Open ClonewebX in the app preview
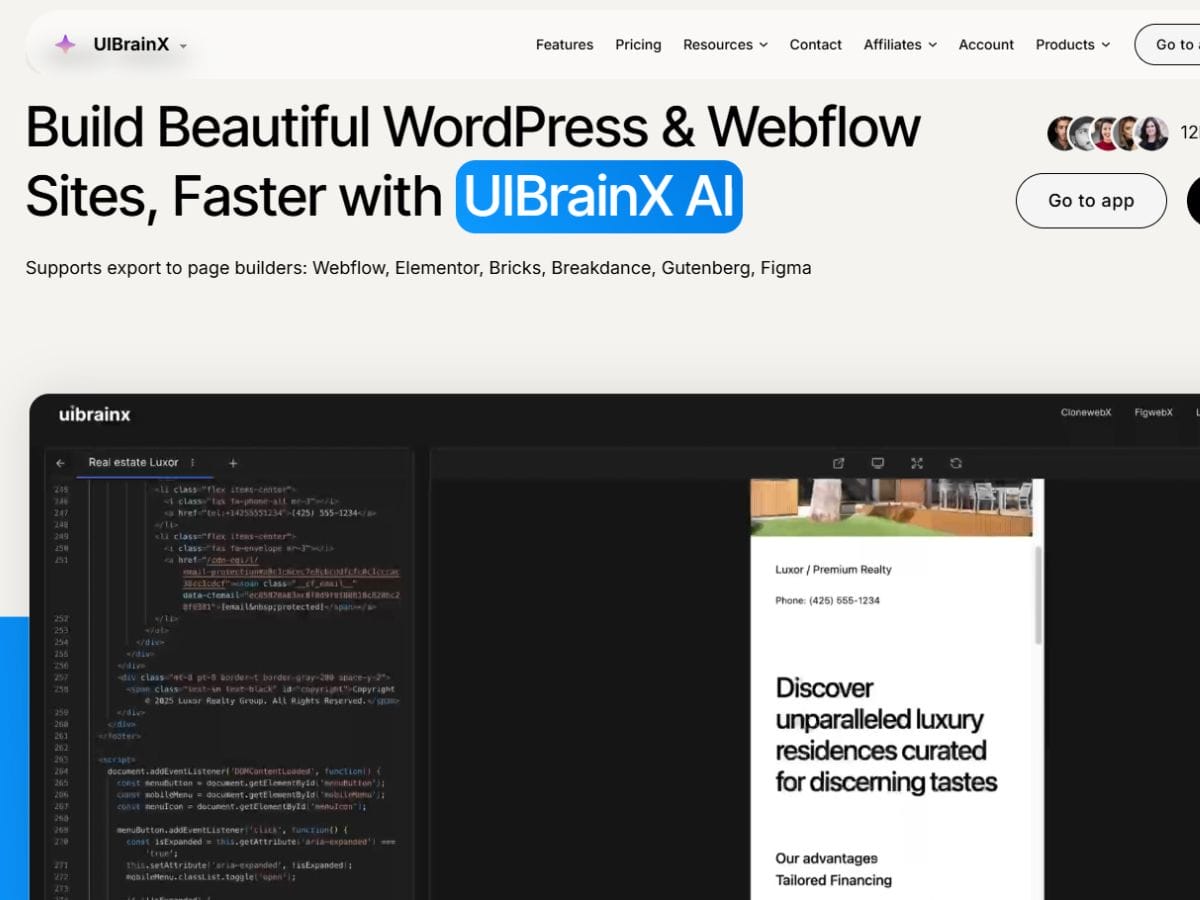This screenshot has width=1200, height=900. click(1086, 412)
